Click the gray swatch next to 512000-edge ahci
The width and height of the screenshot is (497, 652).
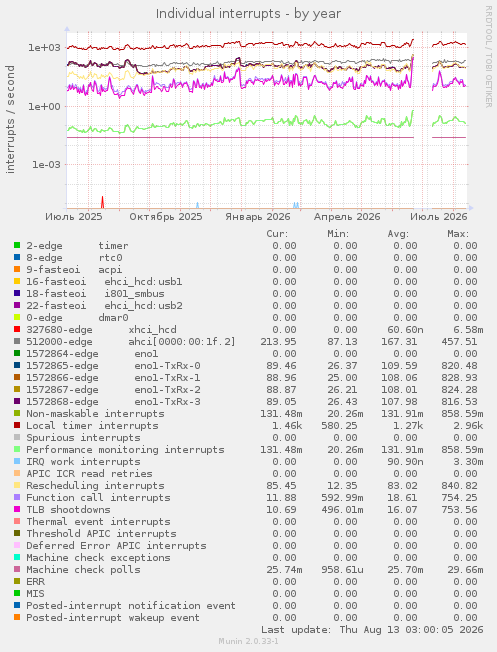[x=17, y=341]
